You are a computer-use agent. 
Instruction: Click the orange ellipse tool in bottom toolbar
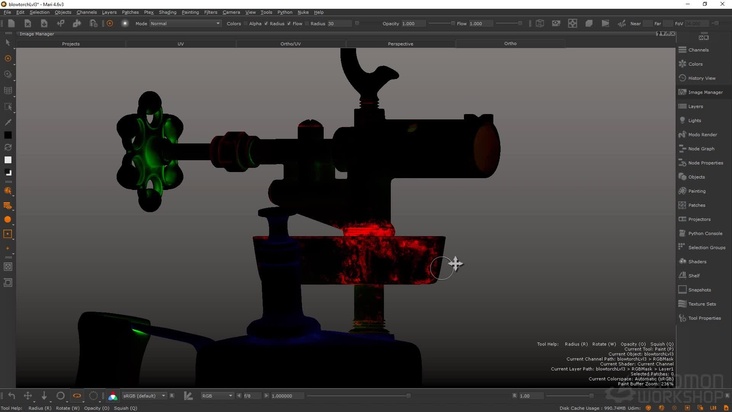[x=77, y=396]
